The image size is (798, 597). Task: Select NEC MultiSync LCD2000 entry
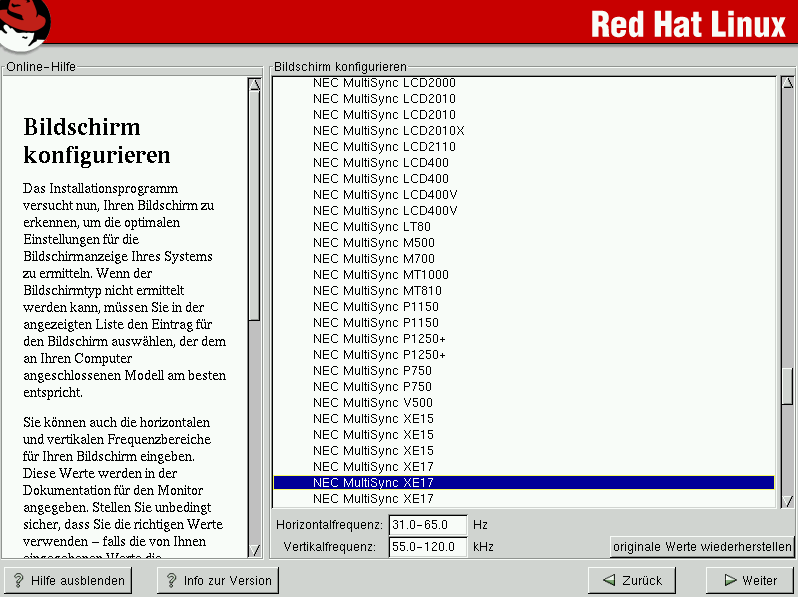point(384,83)
